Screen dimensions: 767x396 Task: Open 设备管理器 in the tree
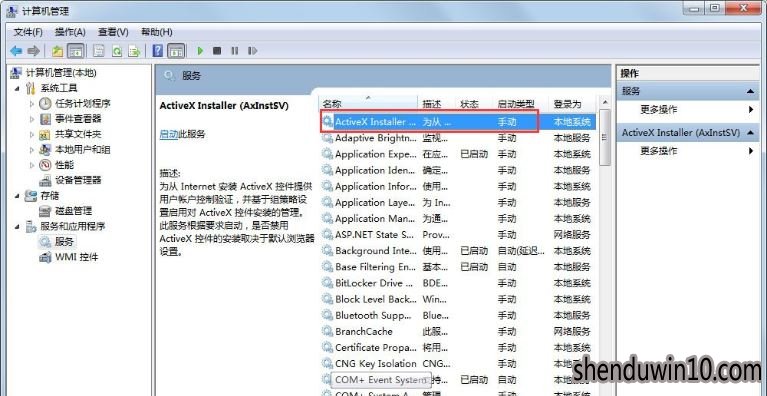tap(78, 180)
